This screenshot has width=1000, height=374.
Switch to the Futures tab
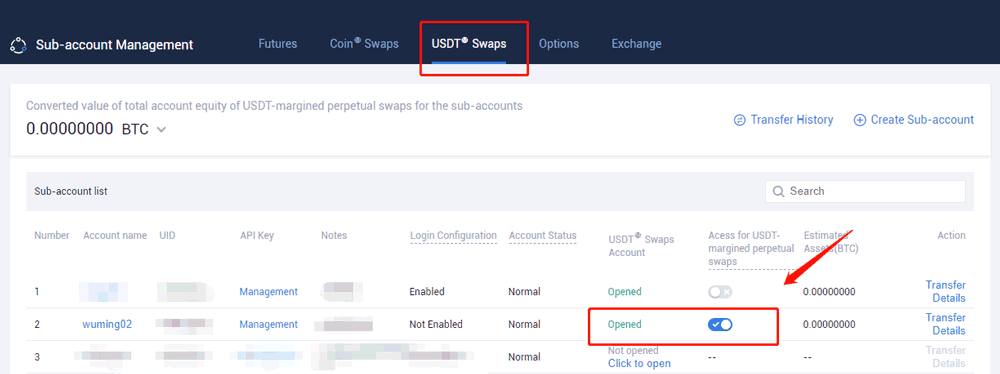(277, 44)
